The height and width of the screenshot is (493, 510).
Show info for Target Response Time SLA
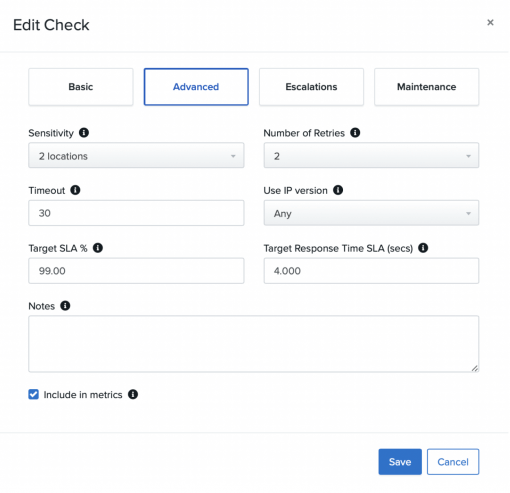pyautogui.click(x=423, y=248)
